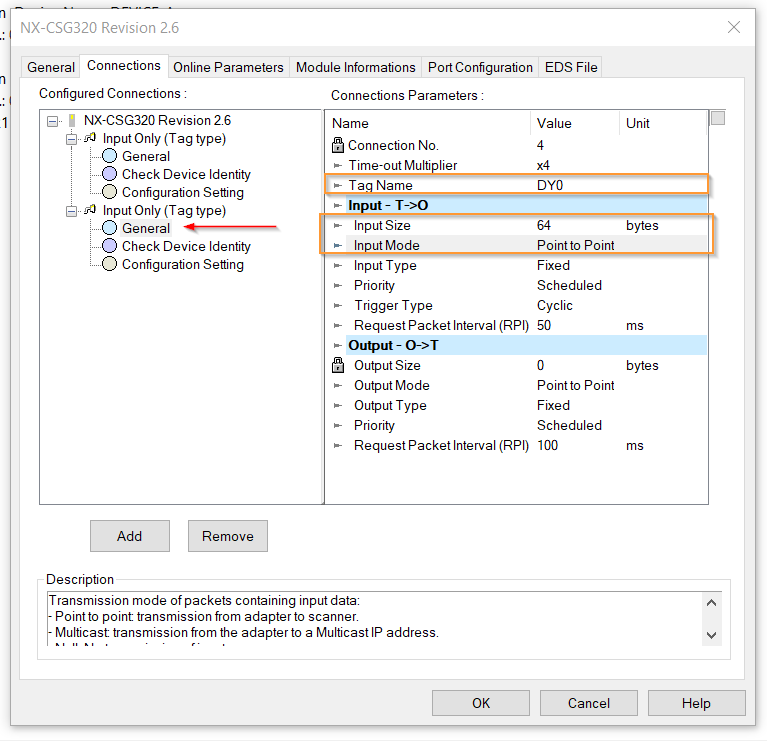Screen dimensions: 767x742
Task: Open Help for this dialog
Action: tap(697, 703)
